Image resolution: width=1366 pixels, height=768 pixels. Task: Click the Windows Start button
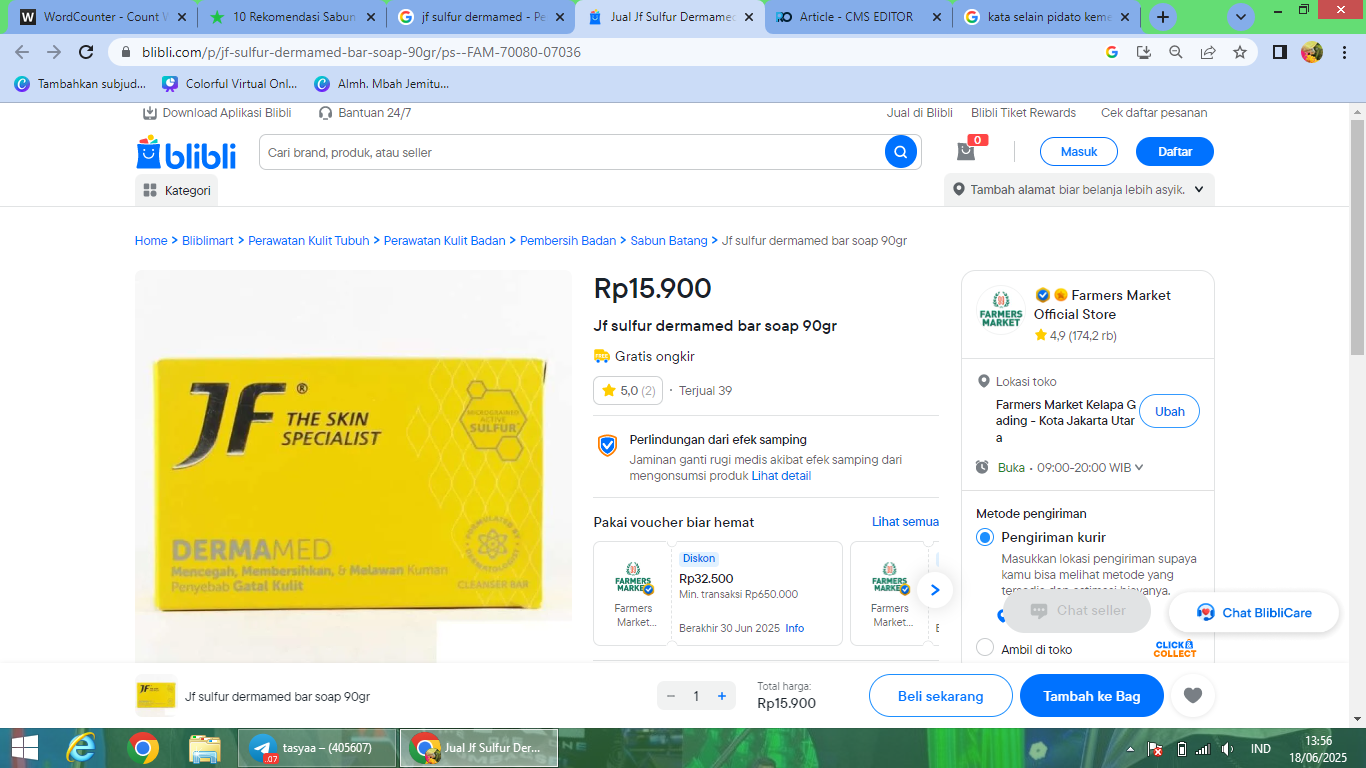coord(24,748)
